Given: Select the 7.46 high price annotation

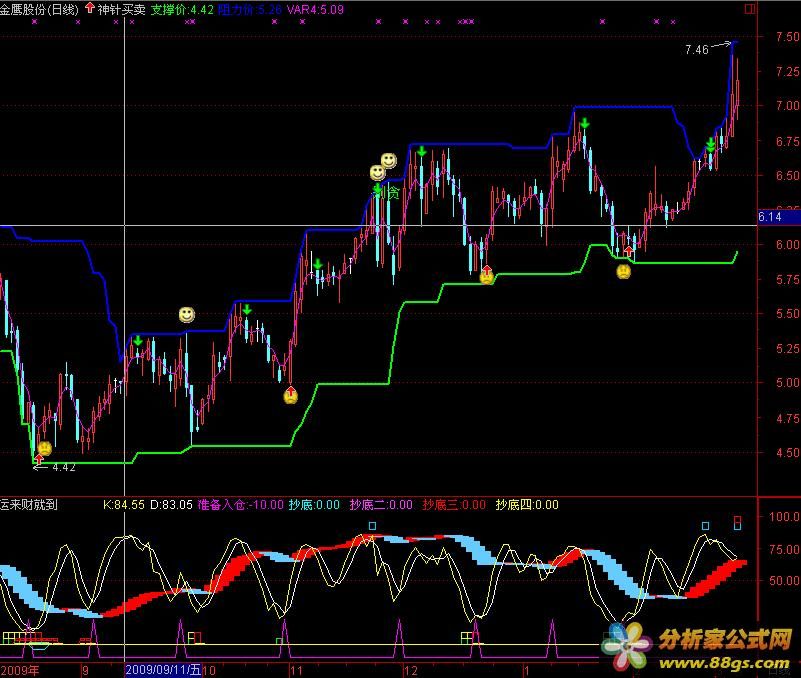Looking at the screenshot, I should tap(697, 50).
